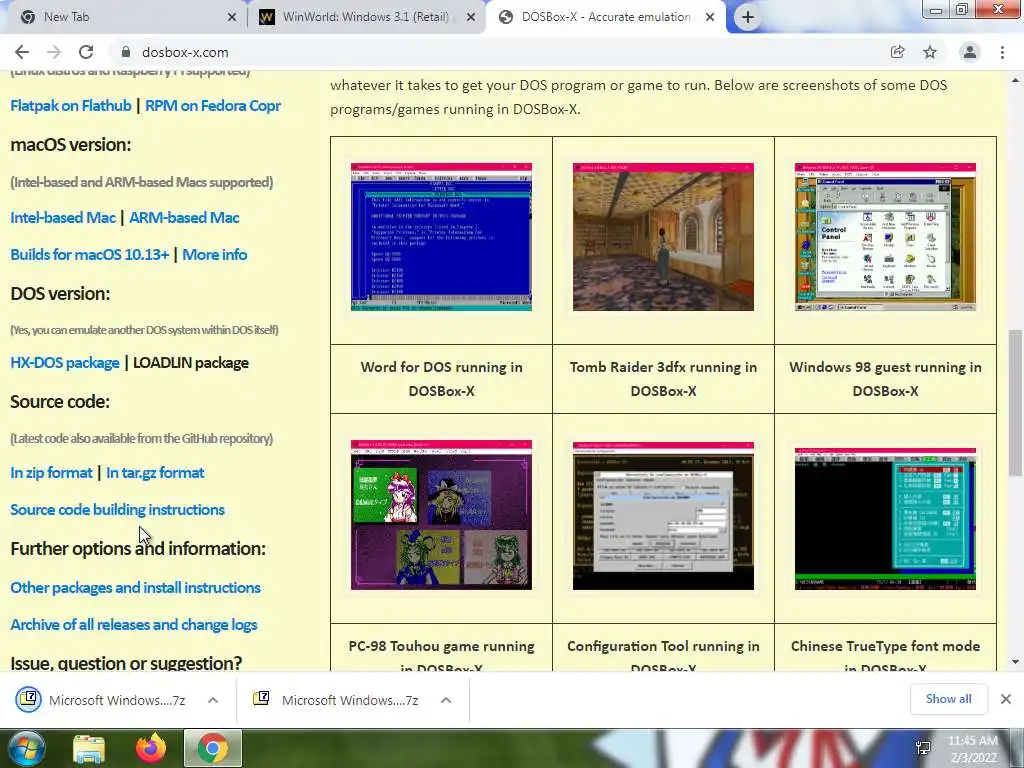Open Source code building instructions link

pyautogui.click(x=118, y=510)
